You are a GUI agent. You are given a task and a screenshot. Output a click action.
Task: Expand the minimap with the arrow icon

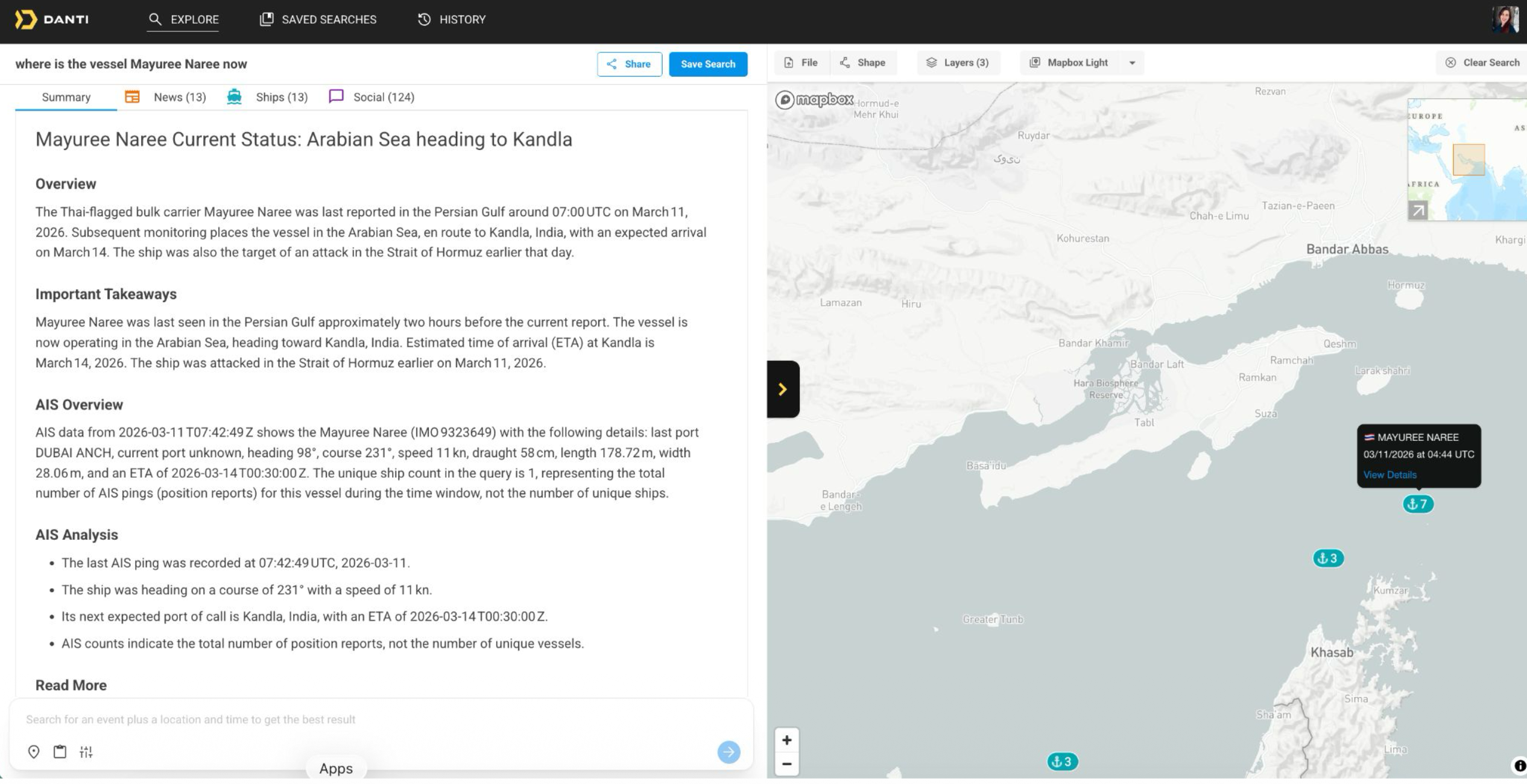point(1418,210)
